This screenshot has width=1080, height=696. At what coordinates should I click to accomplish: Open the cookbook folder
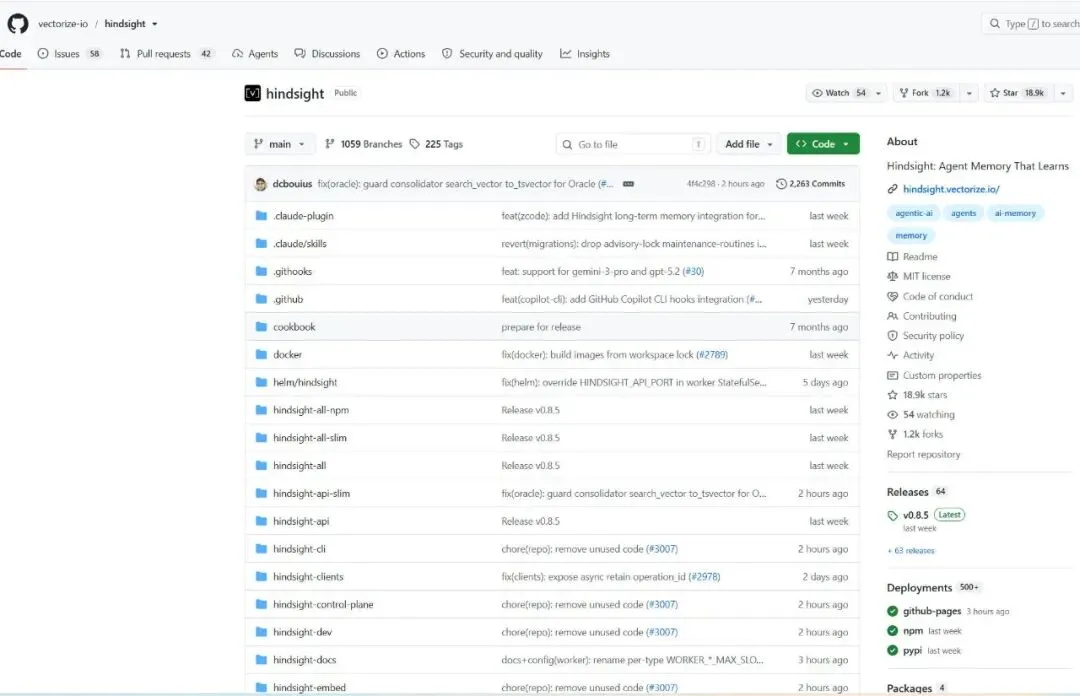point(294,327)
